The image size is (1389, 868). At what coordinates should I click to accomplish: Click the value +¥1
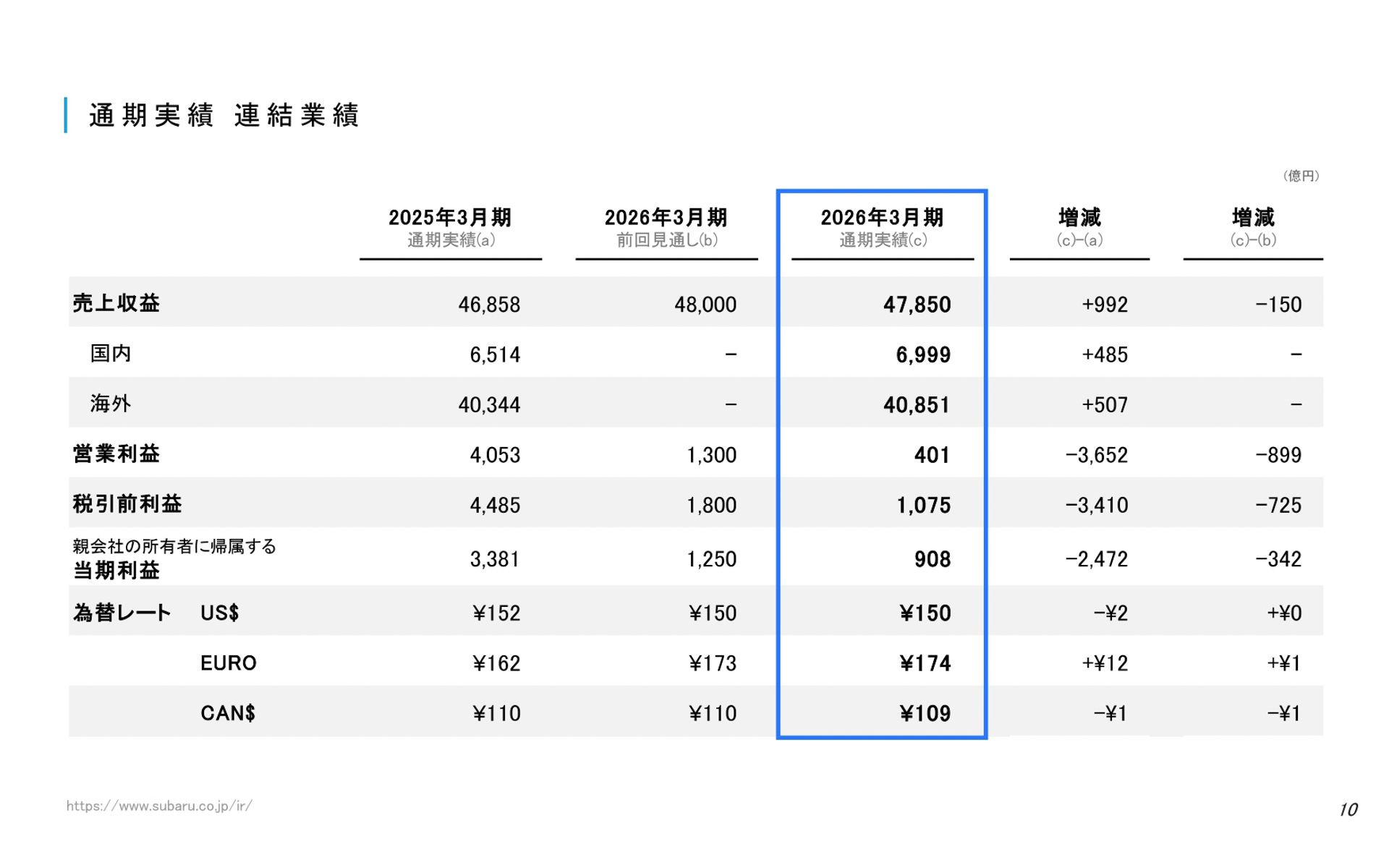point(1284,663)
